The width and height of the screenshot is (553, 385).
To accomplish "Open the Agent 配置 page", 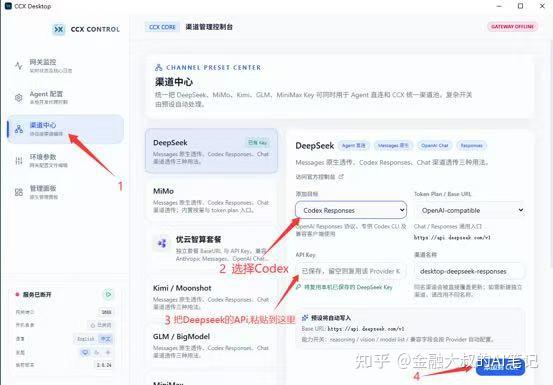I will [x=65, y=97].
